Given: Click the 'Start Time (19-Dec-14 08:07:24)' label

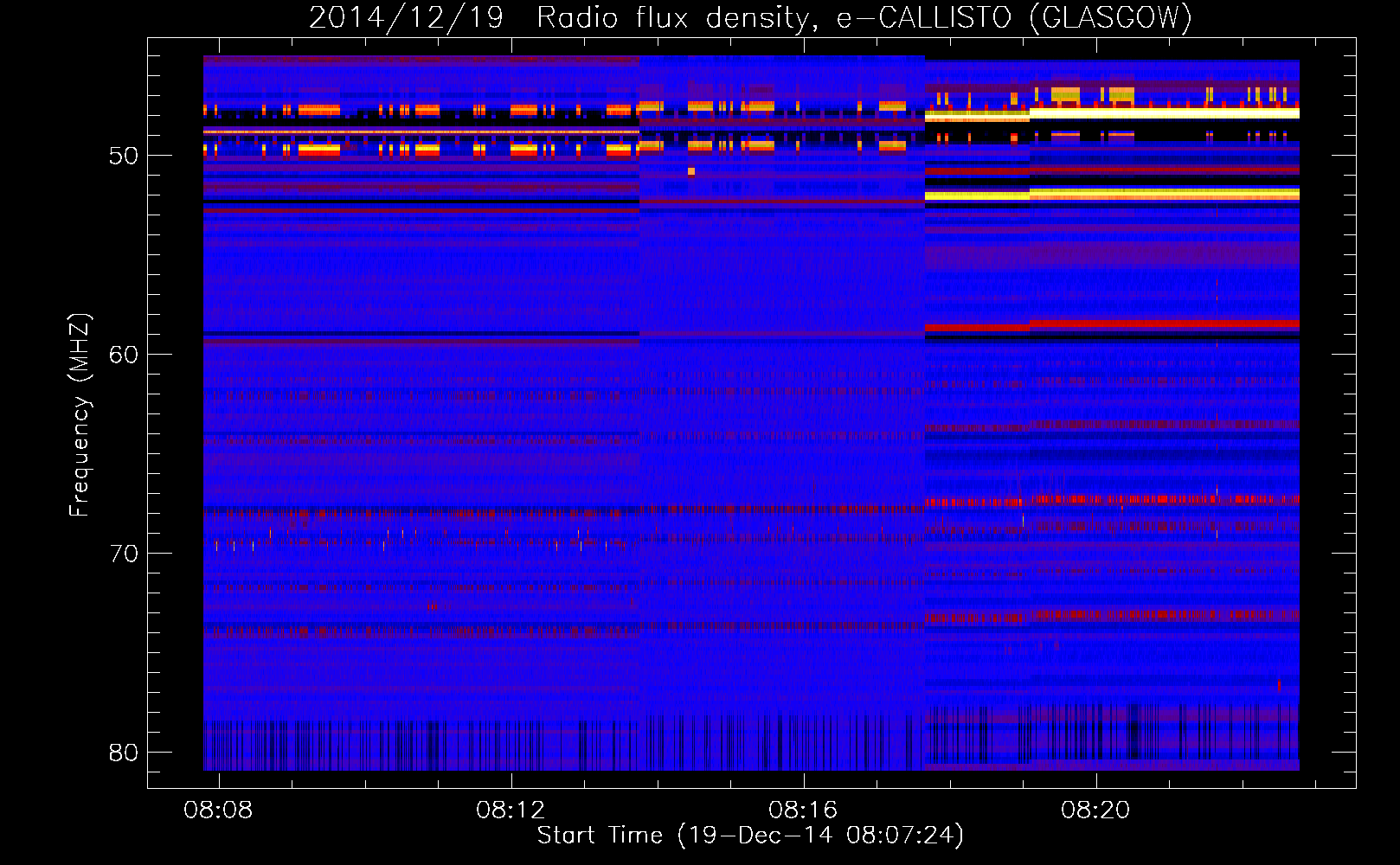Looking at the screenshot, I should pyautogui.click(x=750, y=836).
